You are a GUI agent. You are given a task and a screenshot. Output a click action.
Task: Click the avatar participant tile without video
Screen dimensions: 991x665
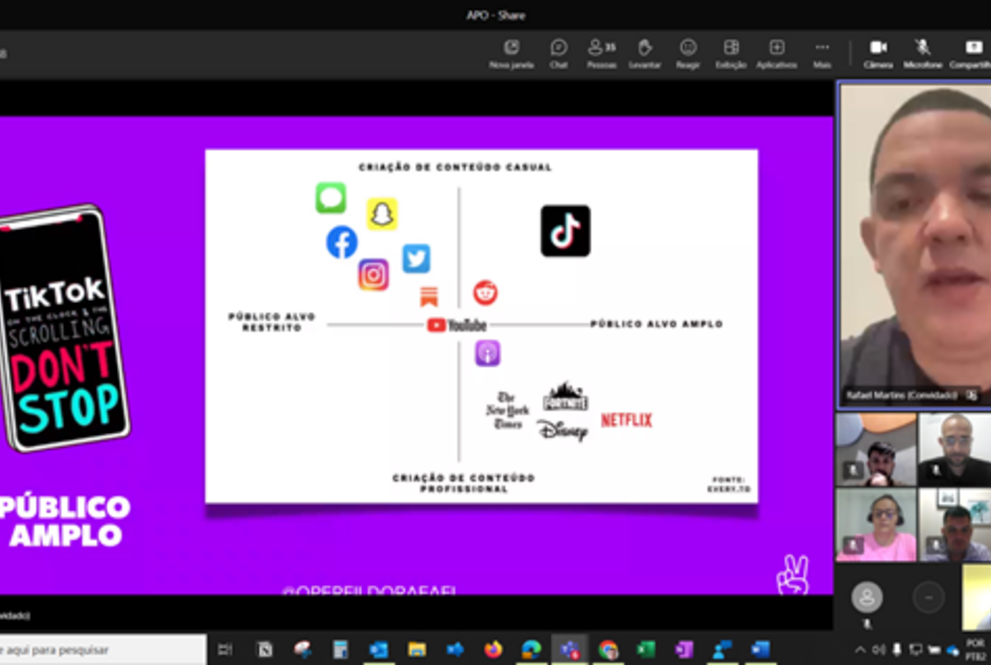point(866,598)
